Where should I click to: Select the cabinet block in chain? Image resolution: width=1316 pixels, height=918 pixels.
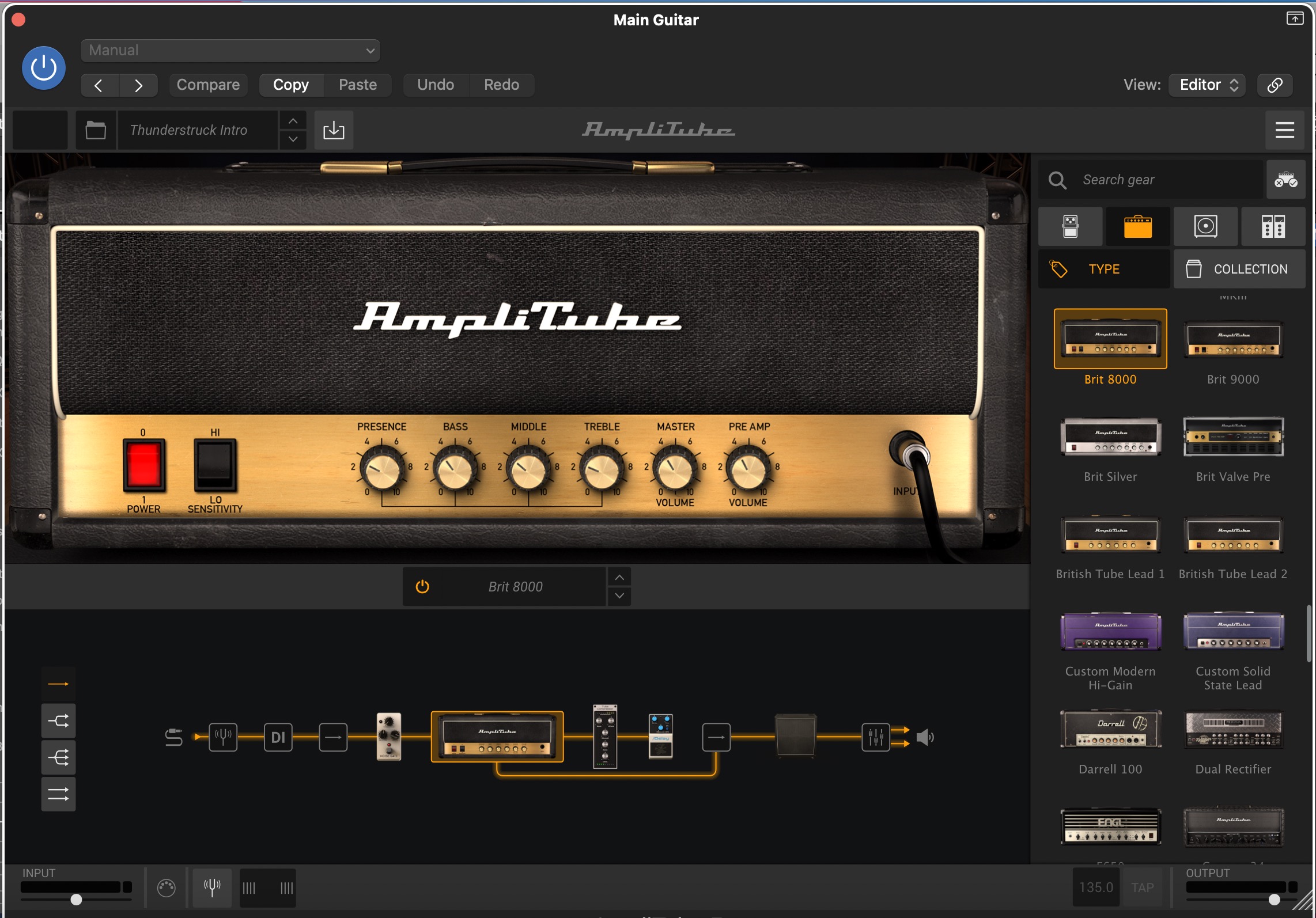796,735
